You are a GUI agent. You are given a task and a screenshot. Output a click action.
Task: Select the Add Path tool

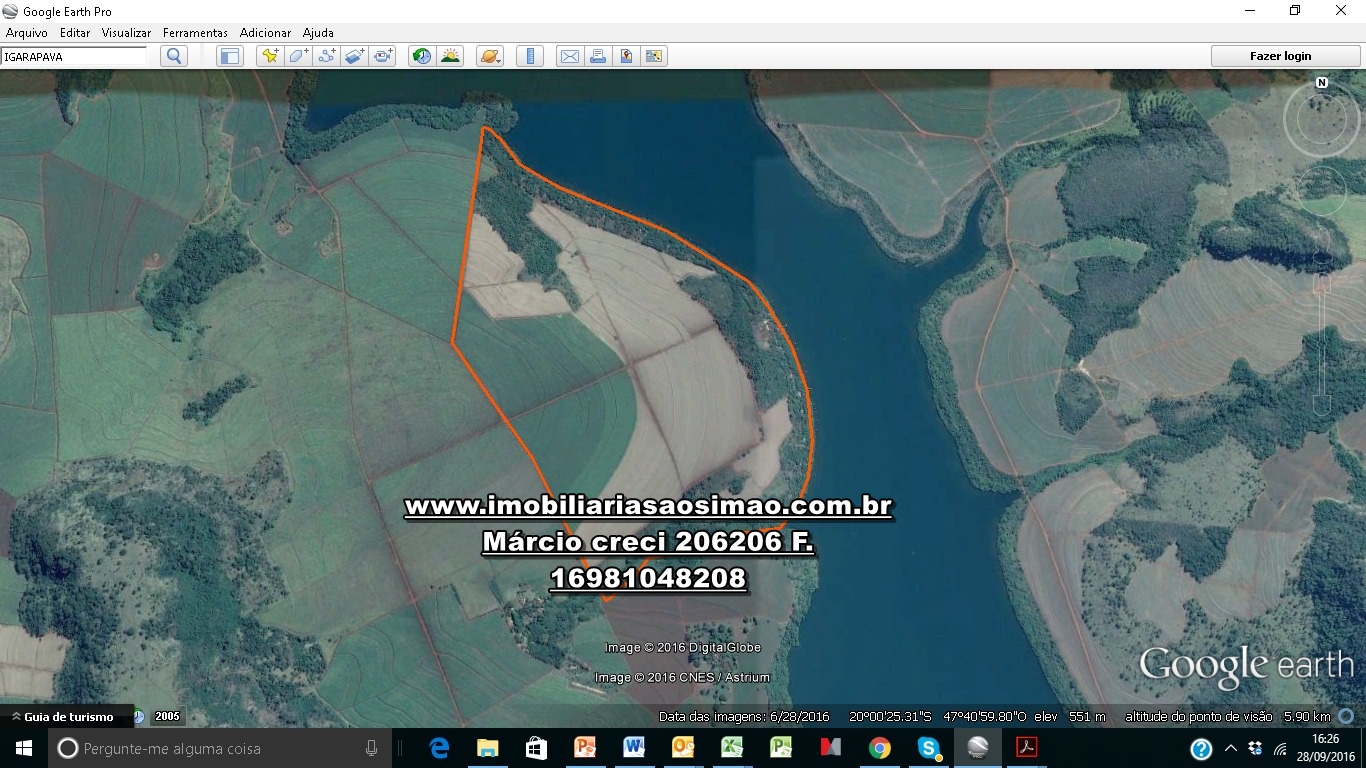click(x=327, y=56)
